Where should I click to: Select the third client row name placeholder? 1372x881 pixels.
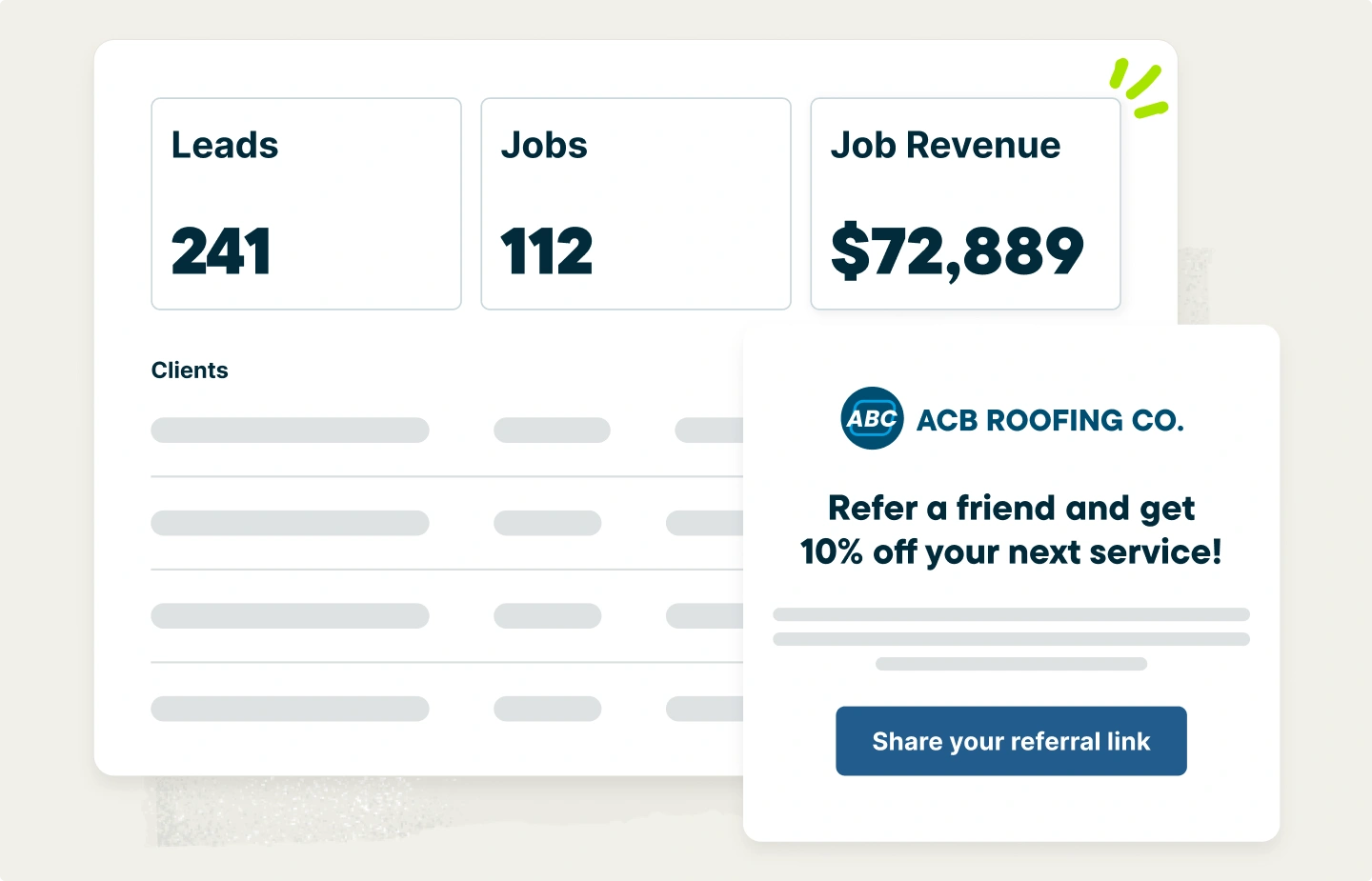coord(290,615)
